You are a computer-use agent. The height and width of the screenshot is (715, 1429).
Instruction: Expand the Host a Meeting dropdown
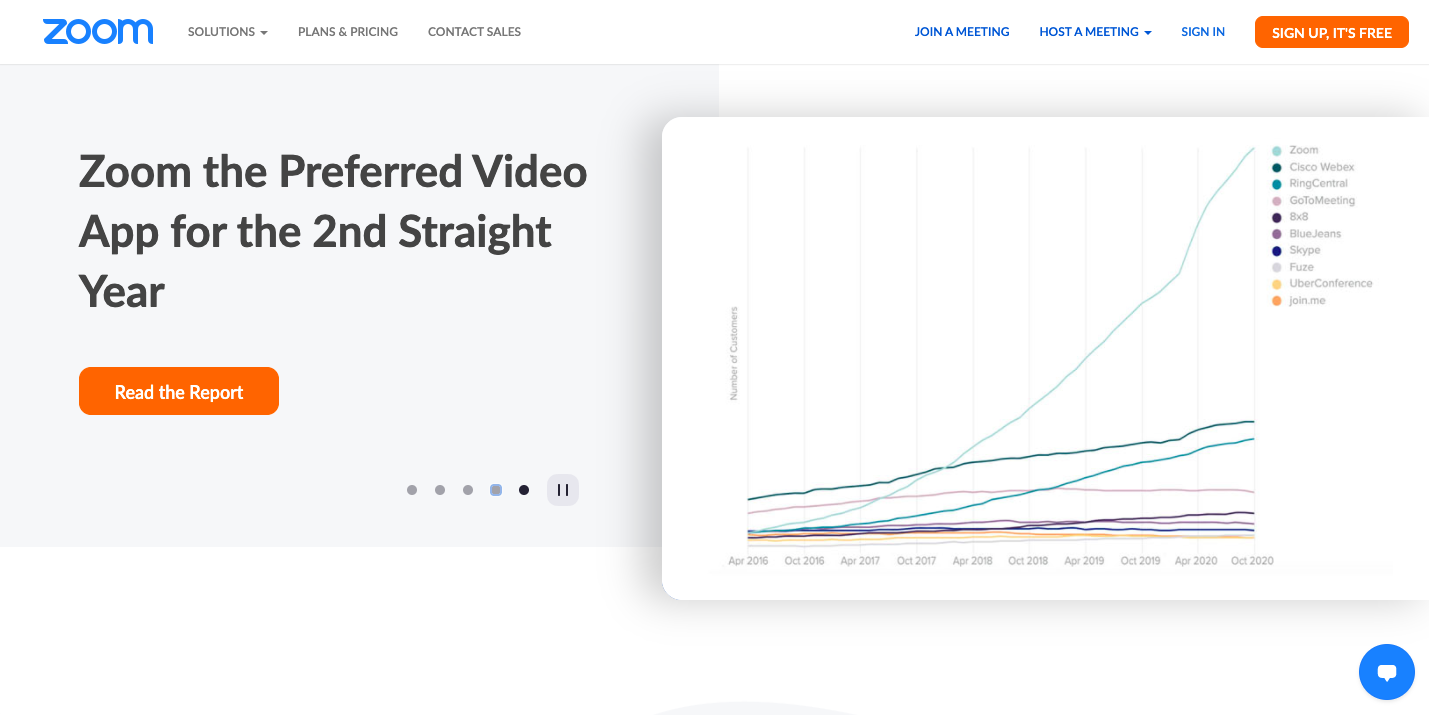[1095, 32]
